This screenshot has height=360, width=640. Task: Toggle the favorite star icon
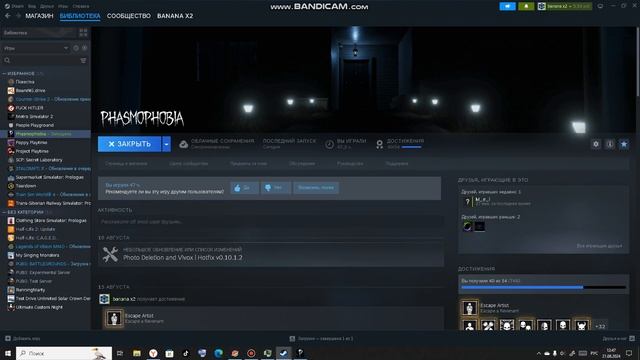(624, 144)
